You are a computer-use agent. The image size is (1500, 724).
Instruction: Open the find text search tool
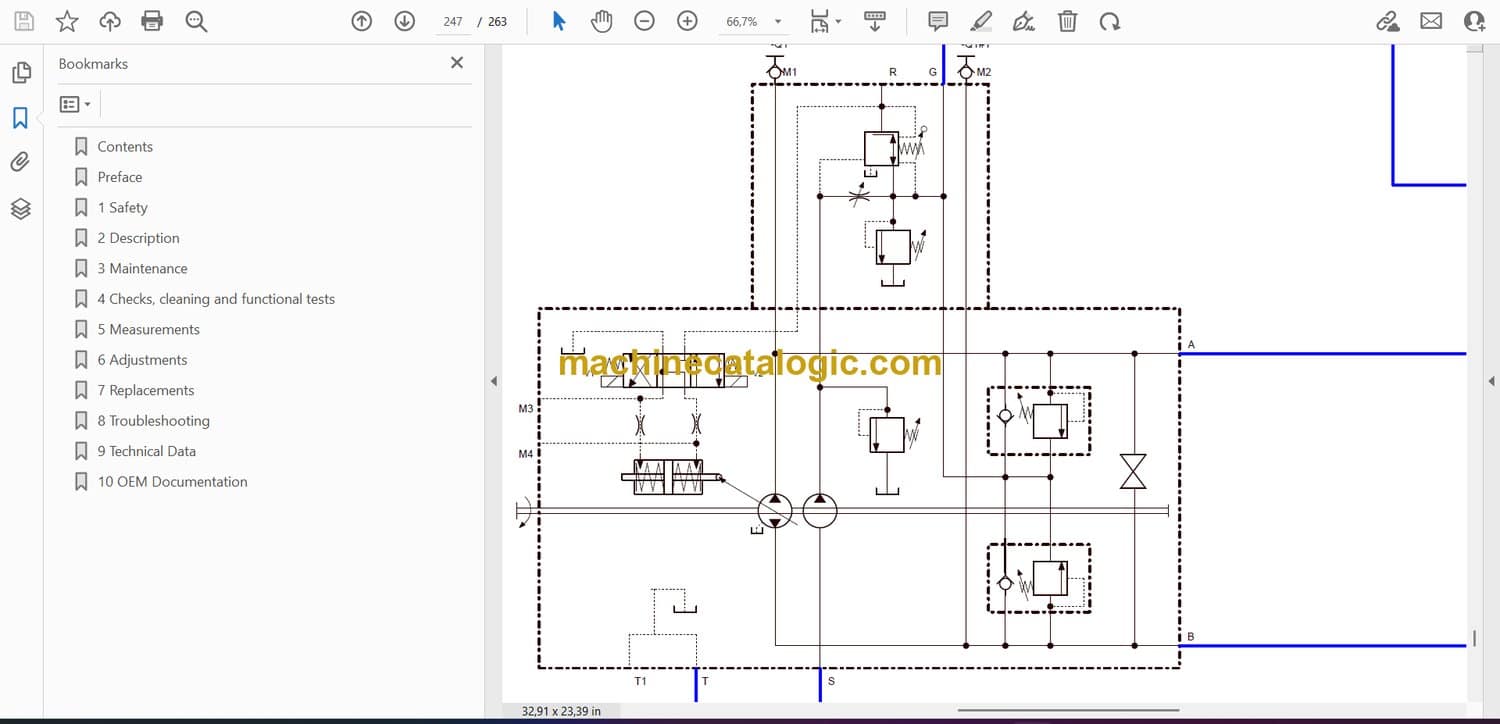pos(196,21)
